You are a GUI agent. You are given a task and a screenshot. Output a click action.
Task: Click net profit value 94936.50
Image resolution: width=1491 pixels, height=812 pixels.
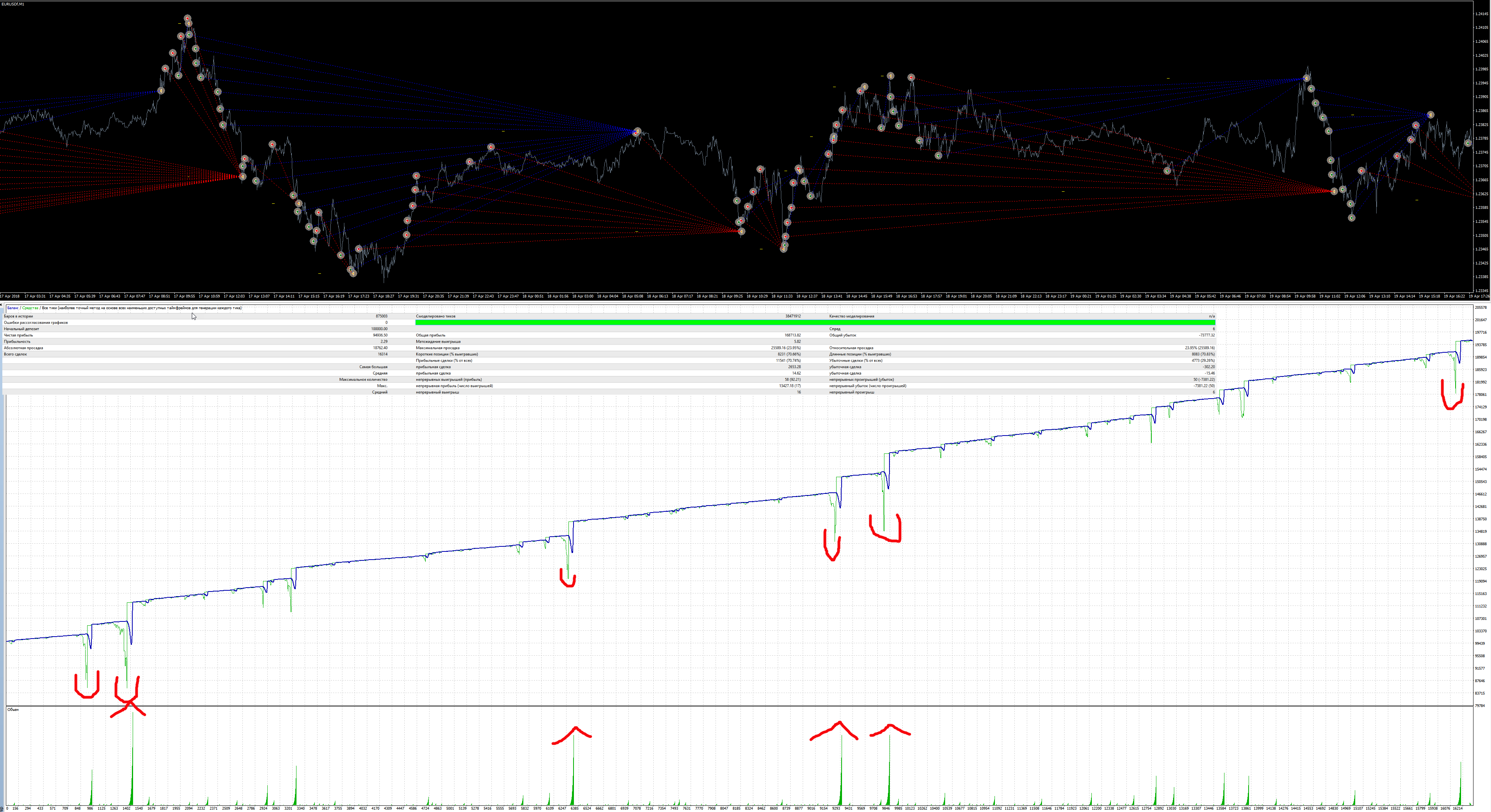(380, 336)
